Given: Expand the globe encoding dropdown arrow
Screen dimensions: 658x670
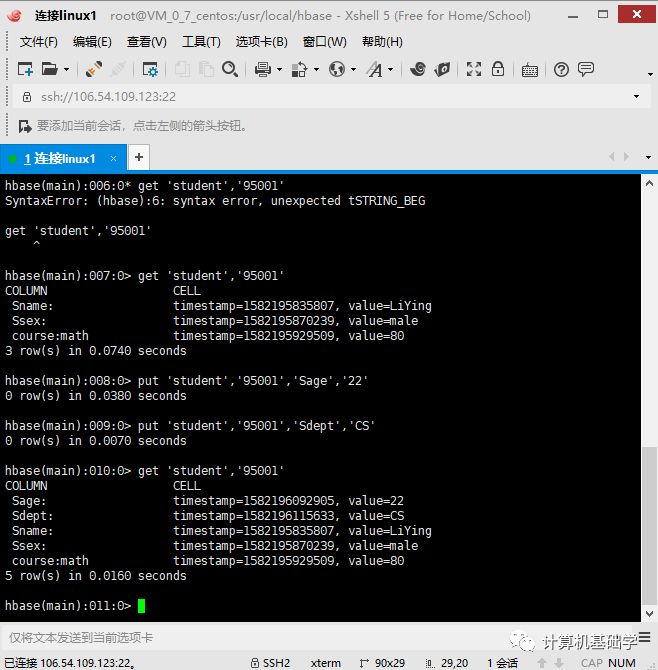Looking at the screenshot, I should click(353, 69).
